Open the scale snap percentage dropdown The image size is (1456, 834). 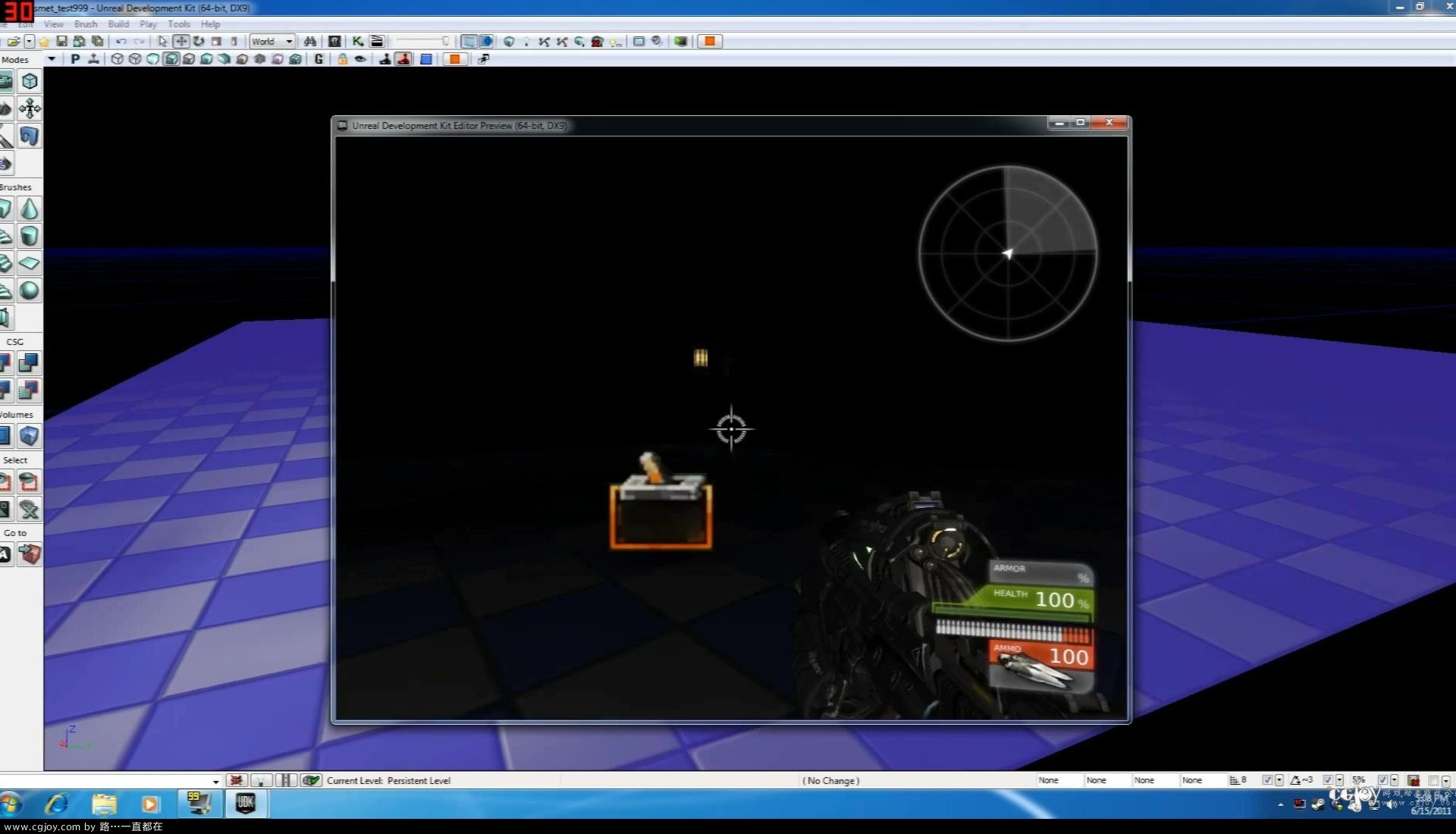pos(1395,780)
